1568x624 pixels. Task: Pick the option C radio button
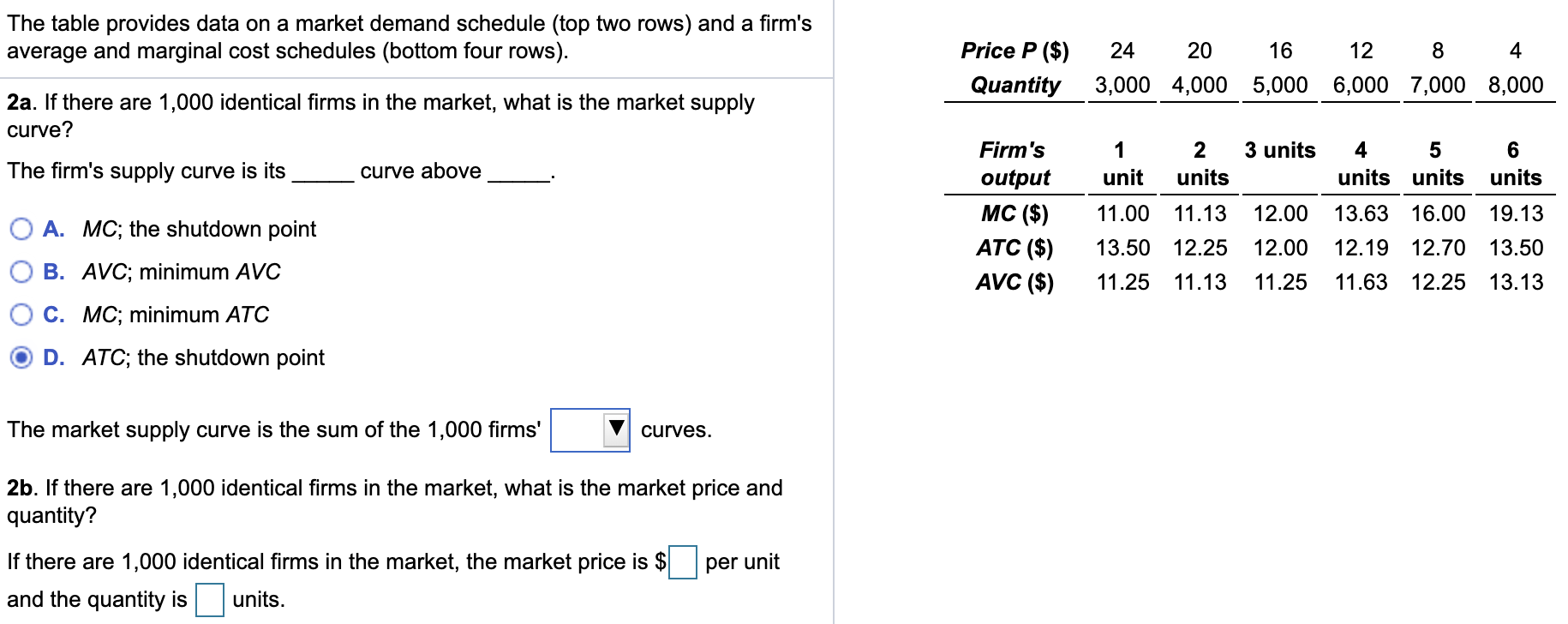22,315
